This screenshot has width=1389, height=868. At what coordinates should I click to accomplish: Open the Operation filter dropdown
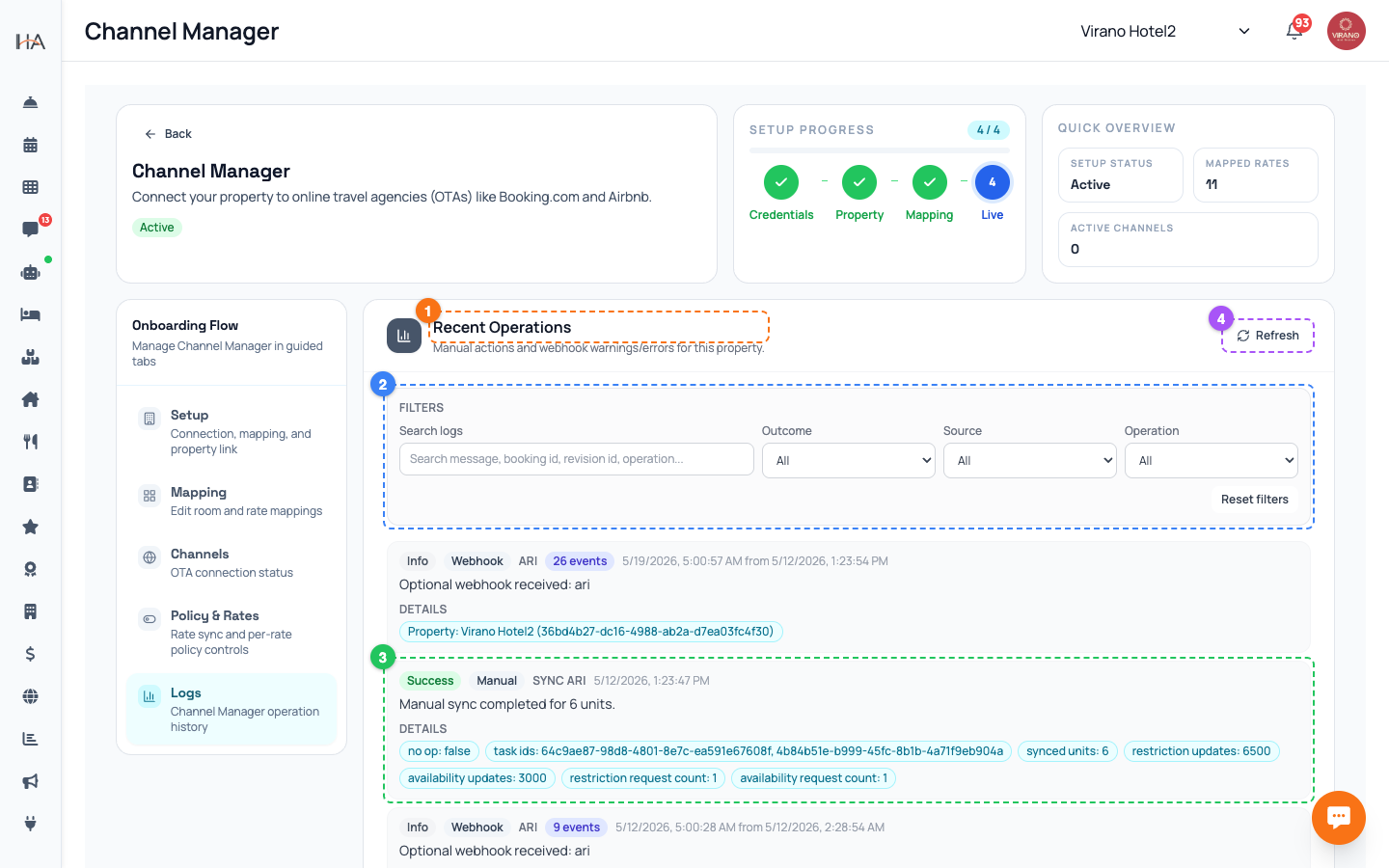point(1212,460)
